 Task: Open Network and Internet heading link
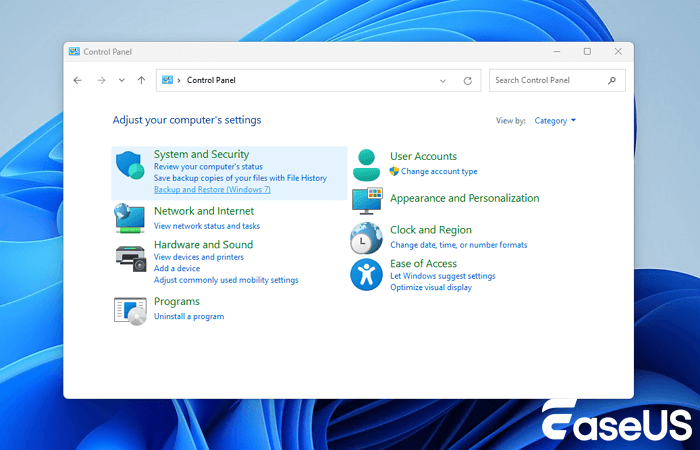pos(204,211)
